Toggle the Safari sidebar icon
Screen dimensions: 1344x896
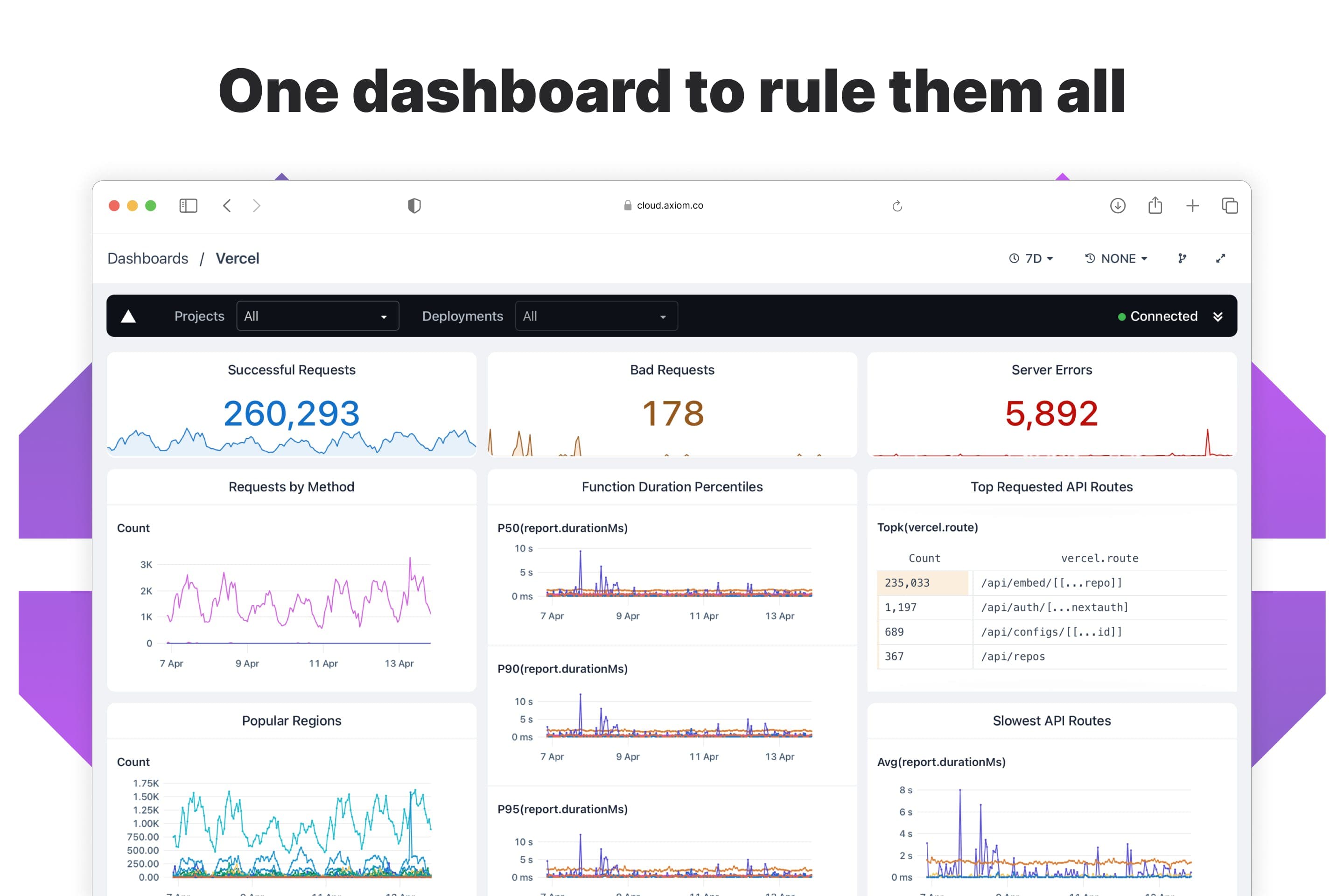(x=188, y=206)
